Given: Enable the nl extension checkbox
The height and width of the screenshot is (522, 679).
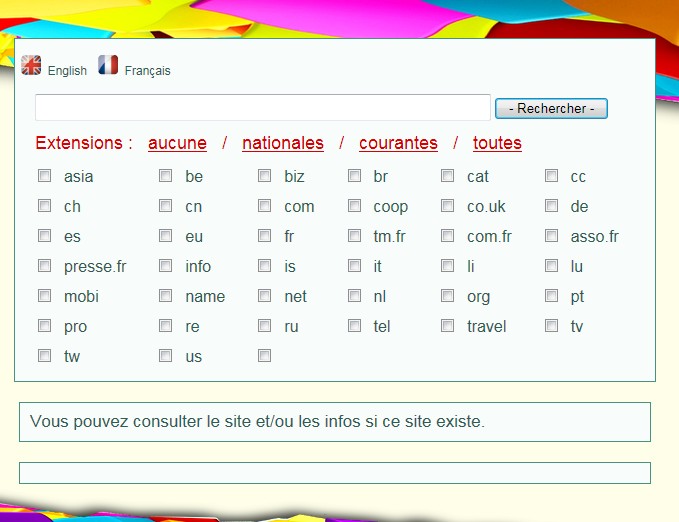Looking at the screenshot, I should tap(354, 296).
